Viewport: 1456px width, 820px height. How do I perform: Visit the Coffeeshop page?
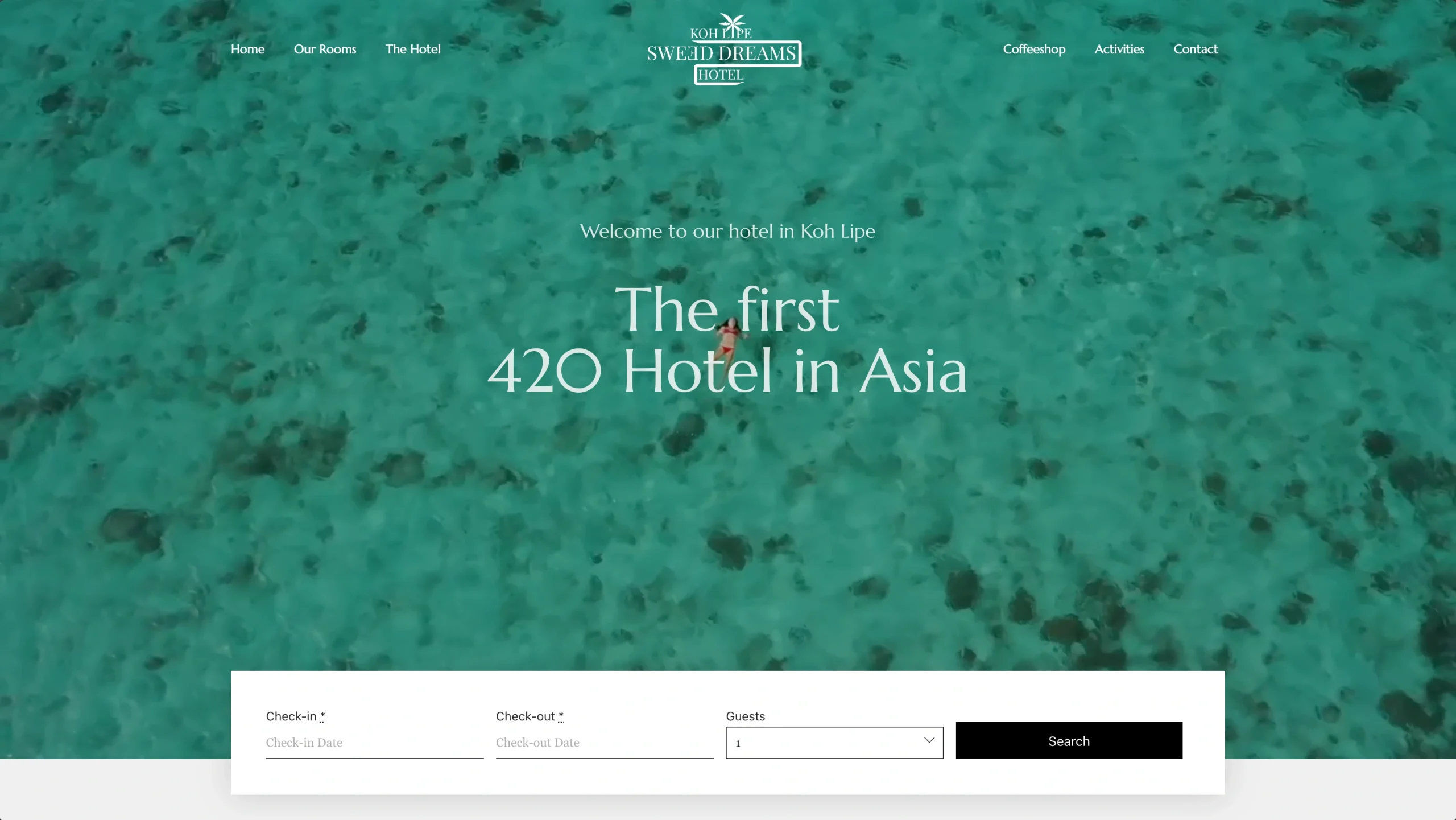tap(1034, 49)
